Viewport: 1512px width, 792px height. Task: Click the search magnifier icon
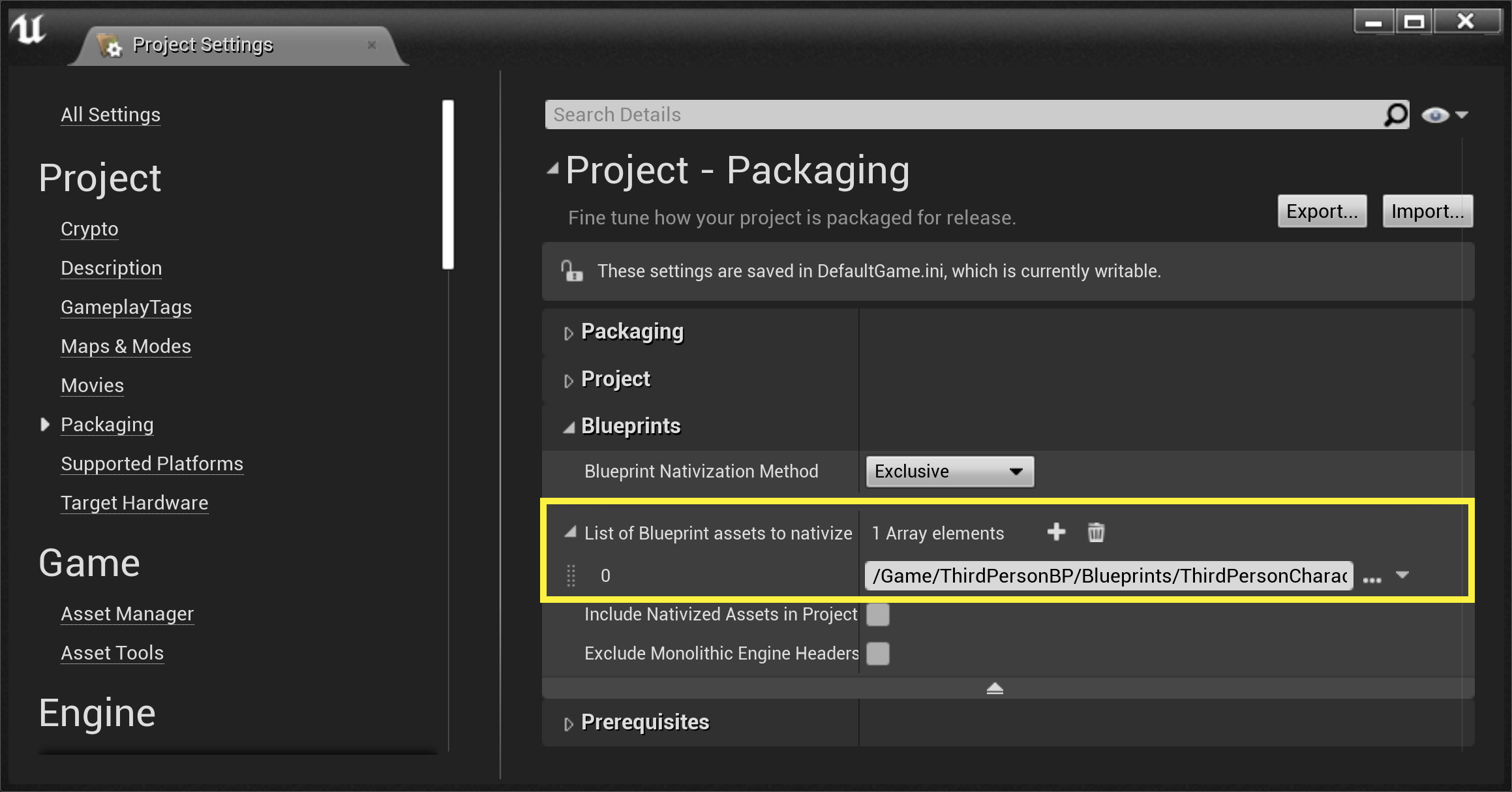tap(1395, 115)
